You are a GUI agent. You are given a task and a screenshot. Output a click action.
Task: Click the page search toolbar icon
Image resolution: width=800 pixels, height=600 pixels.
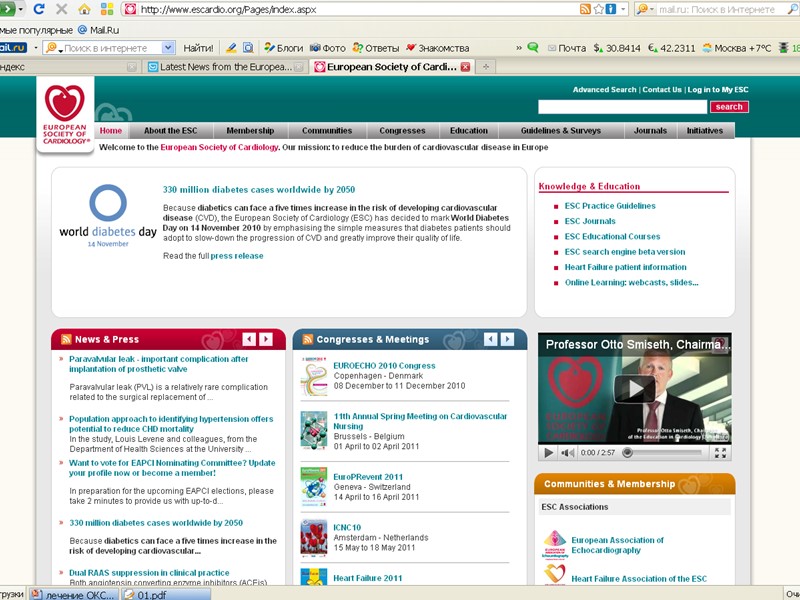click(x=248, y=48)
